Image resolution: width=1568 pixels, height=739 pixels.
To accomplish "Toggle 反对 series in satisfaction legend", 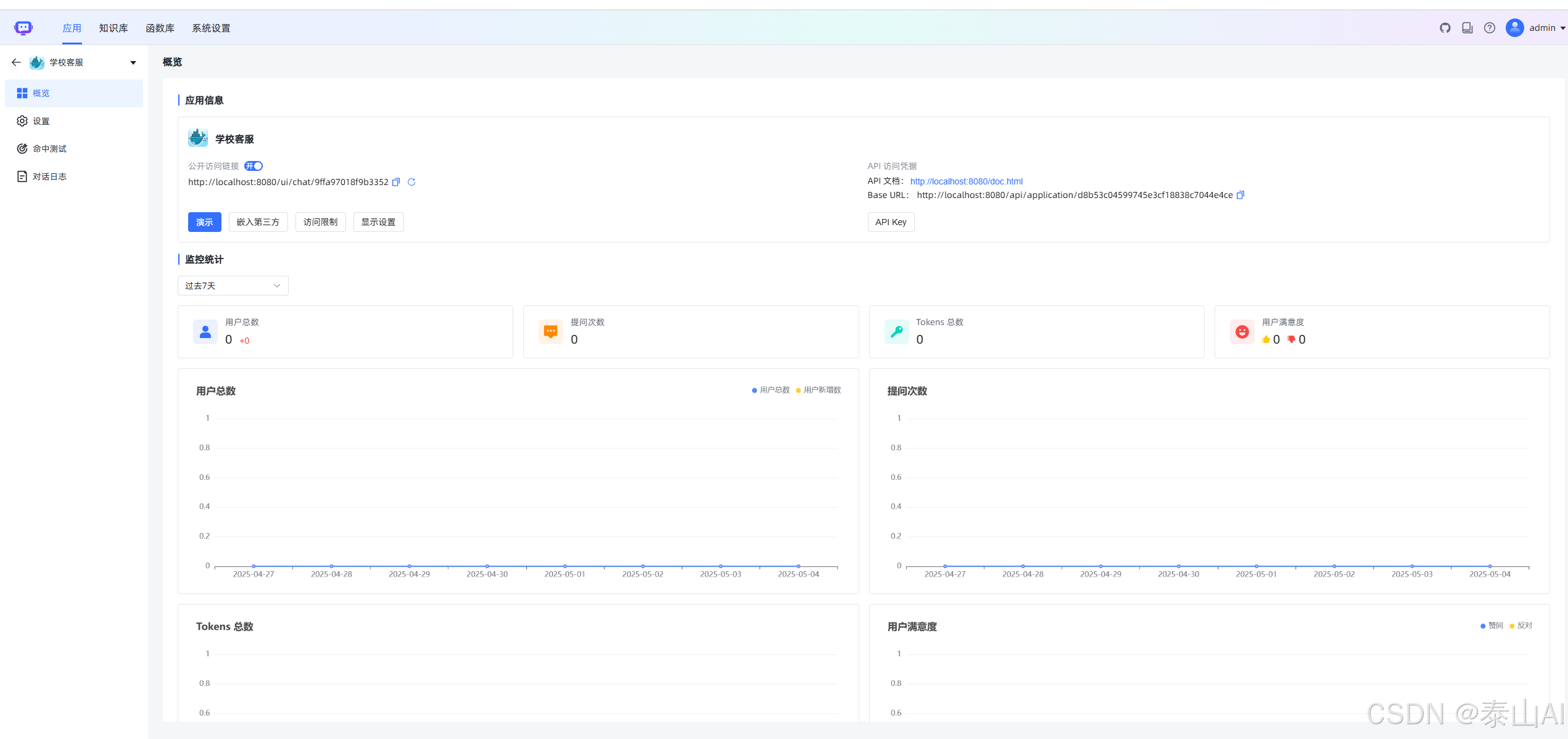I will [x=1521, y=625].
